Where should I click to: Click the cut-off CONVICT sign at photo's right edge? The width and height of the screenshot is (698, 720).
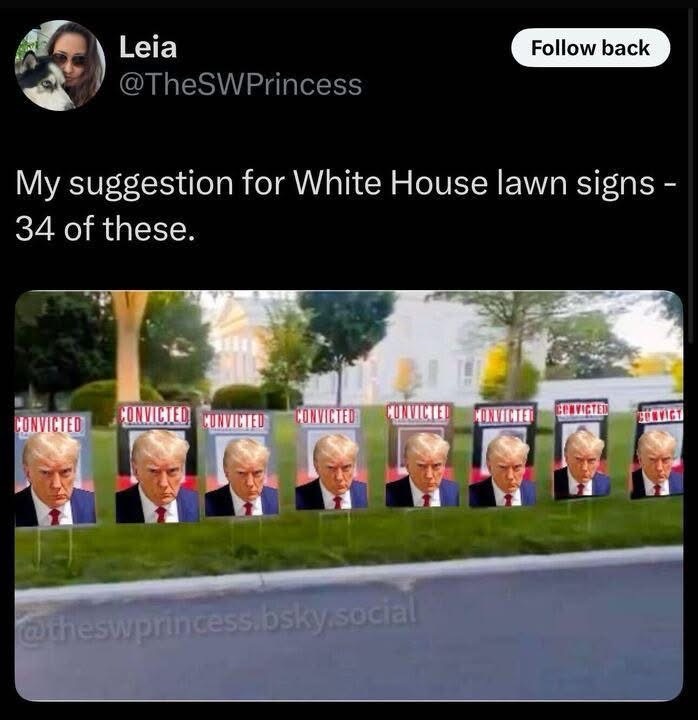[657, 450]
